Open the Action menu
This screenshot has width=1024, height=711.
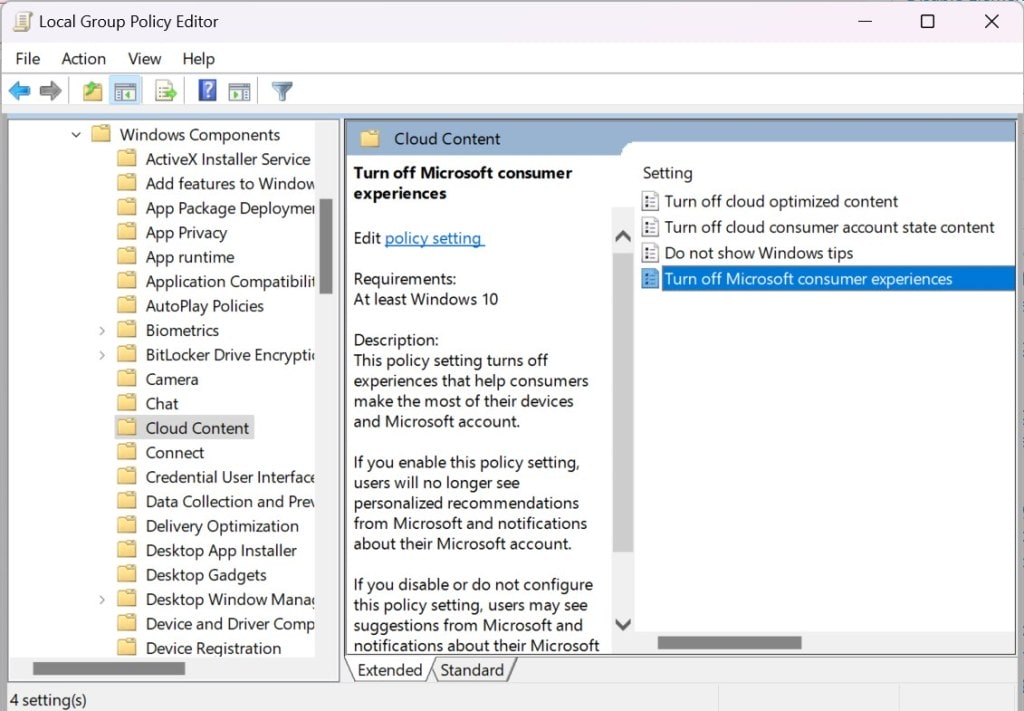(x=83, y=58)
